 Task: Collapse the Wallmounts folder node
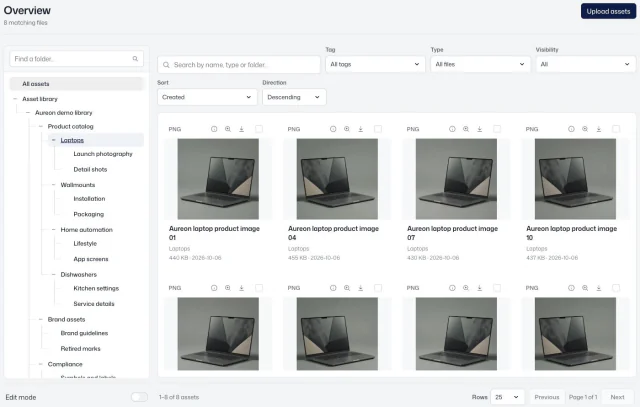pos(53,185)
